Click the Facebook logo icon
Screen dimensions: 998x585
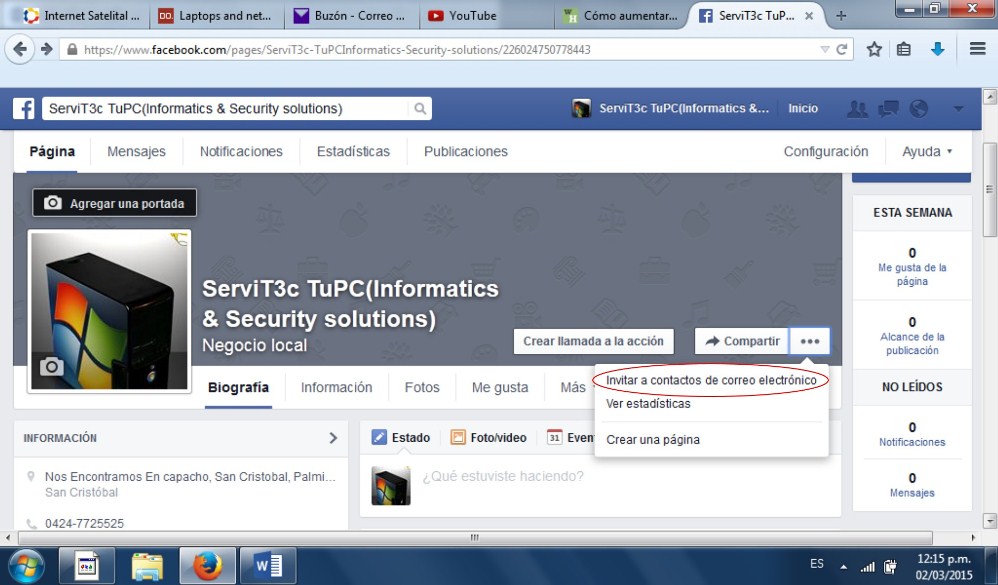pos(24,108)
